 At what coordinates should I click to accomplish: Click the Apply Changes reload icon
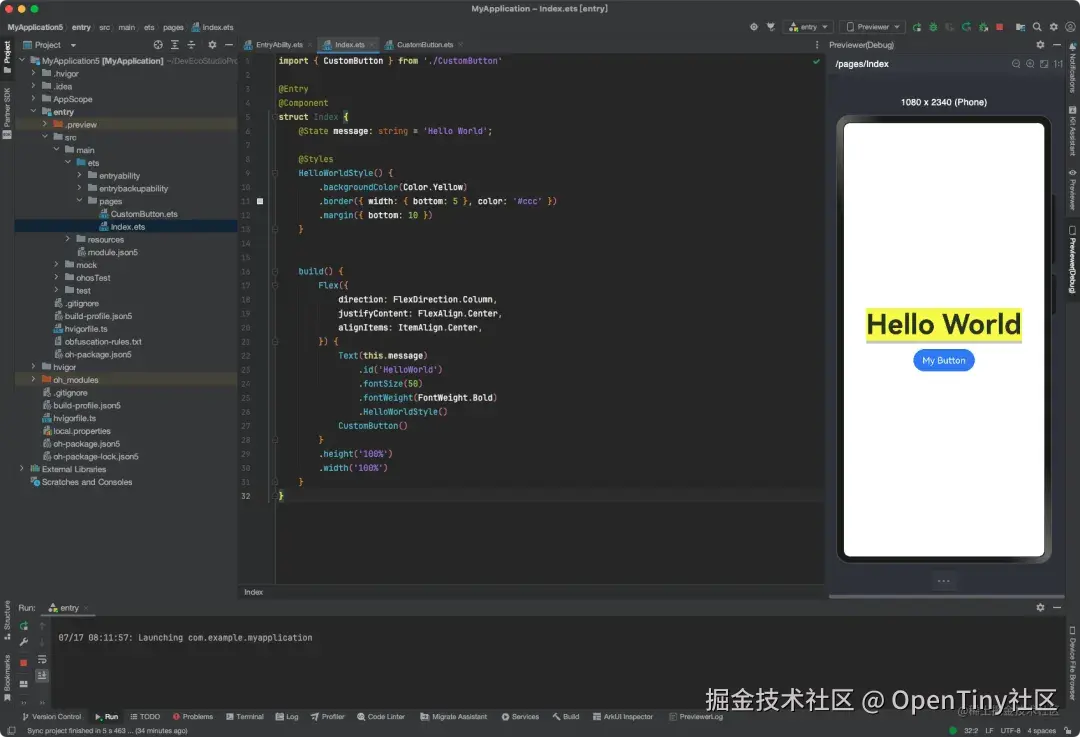coord(966,27)
